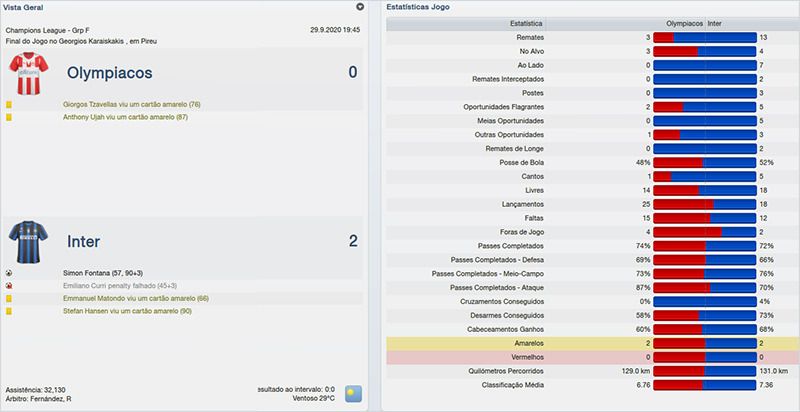
Task: Click the Estatística column header
Action: 527,21
